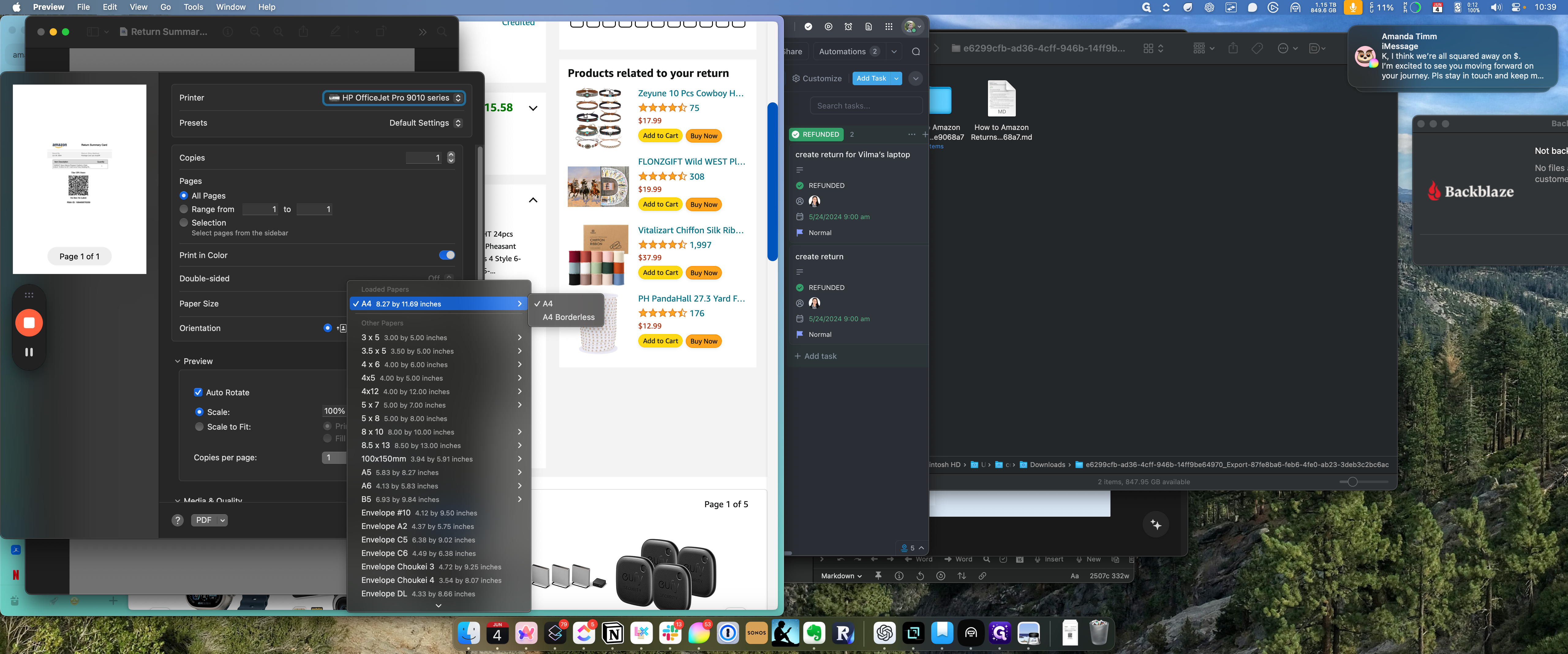Open the Add Task dropdown arrow
This screenshot has width=1568, height=654.
coord(896,78)
